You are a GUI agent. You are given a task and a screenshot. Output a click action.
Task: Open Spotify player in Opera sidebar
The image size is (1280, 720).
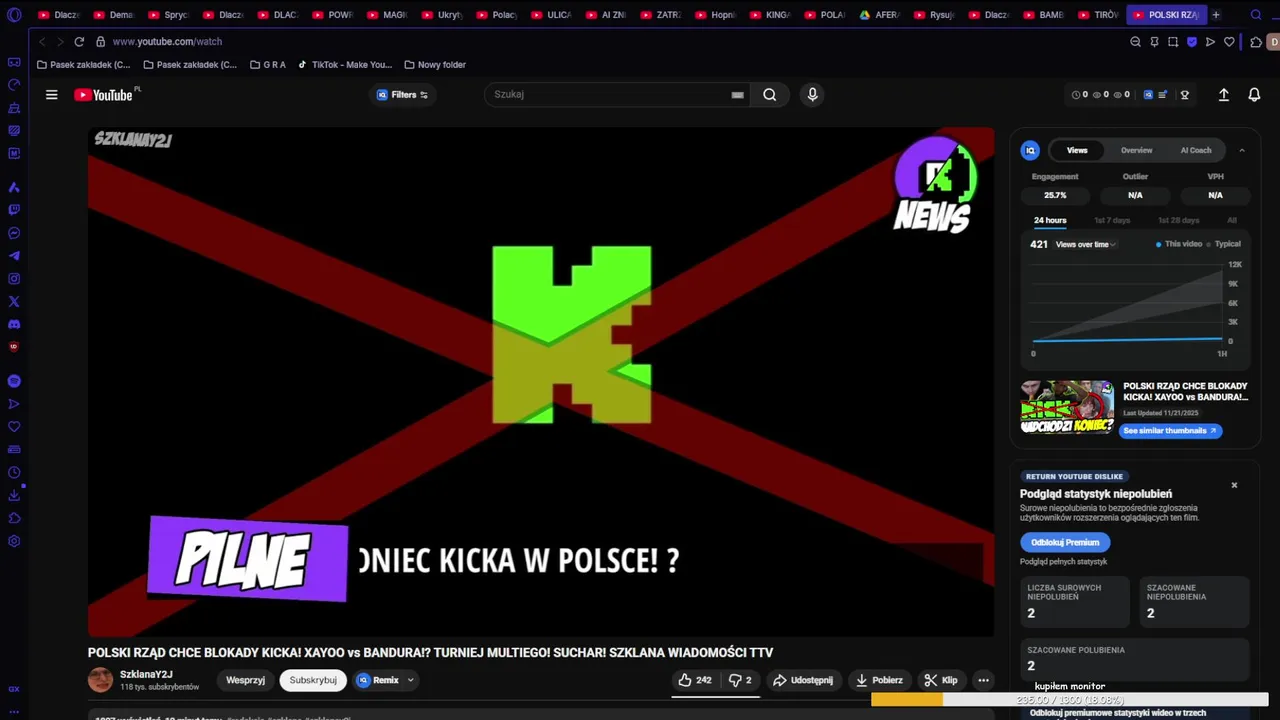click(14, 381)
